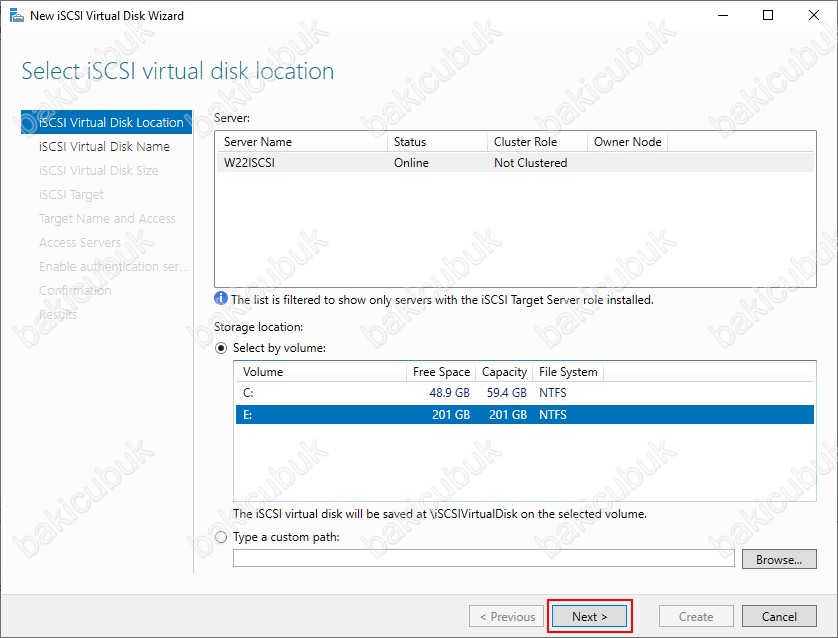This screenshot has width=838, height=638.
Task: Open the Access Servers step
Action: pyautogui.click(x=80, y=243)
